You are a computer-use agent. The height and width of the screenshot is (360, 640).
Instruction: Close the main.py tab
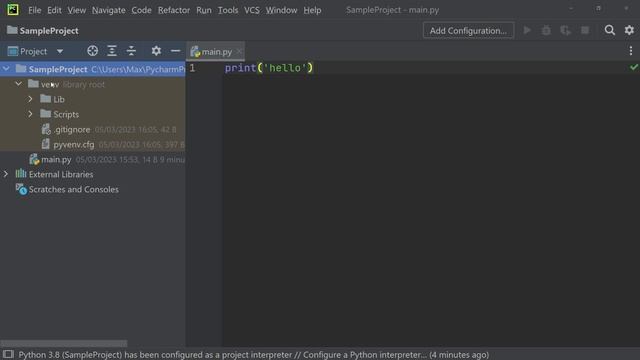(x=239, y=51)
